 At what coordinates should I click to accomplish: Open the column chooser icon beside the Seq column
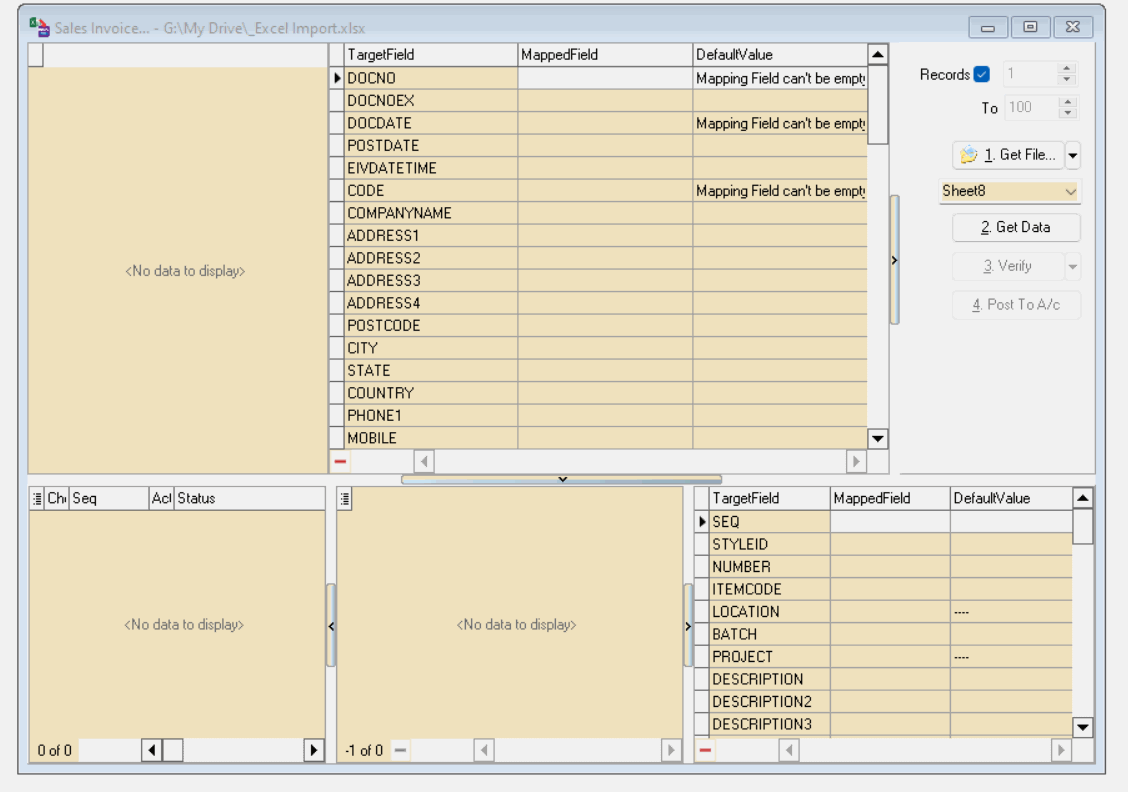coord(38,498)
